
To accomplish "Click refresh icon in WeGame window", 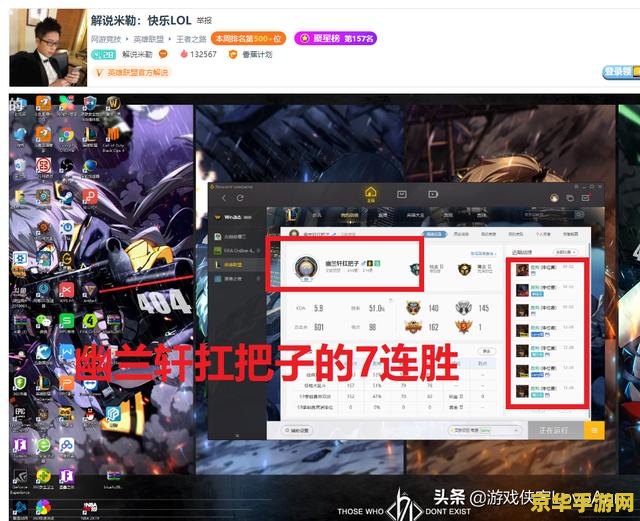I will pyautogui.click(x=240, y=198).
